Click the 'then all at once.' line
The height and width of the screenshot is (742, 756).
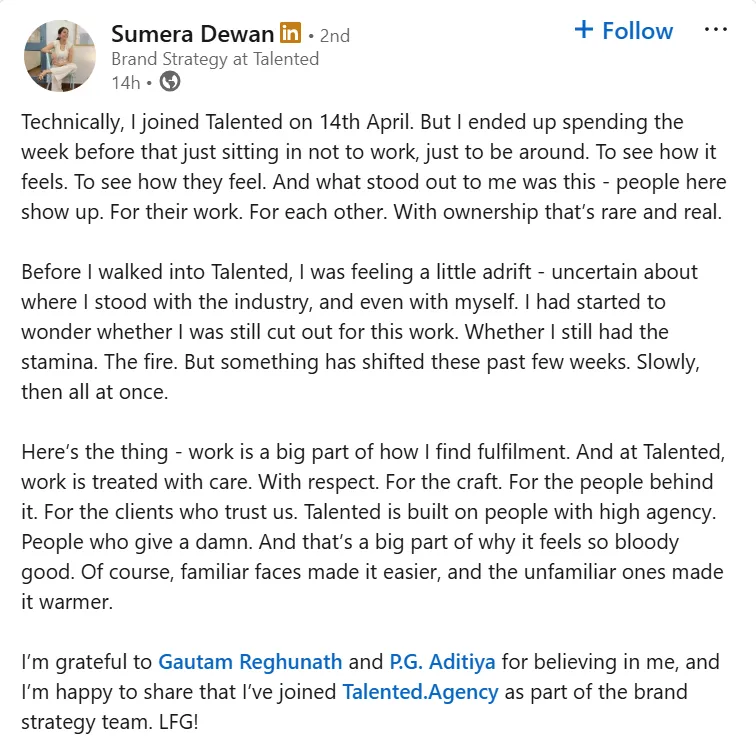click(x=94, y=392)
